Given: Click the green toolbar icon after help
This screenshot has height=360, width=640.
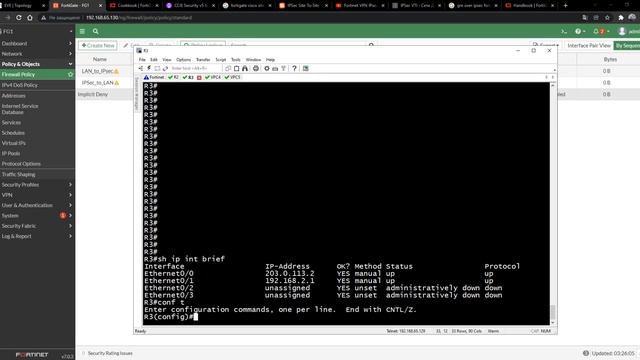Looking at the screenshot, I should coord(306,68).
